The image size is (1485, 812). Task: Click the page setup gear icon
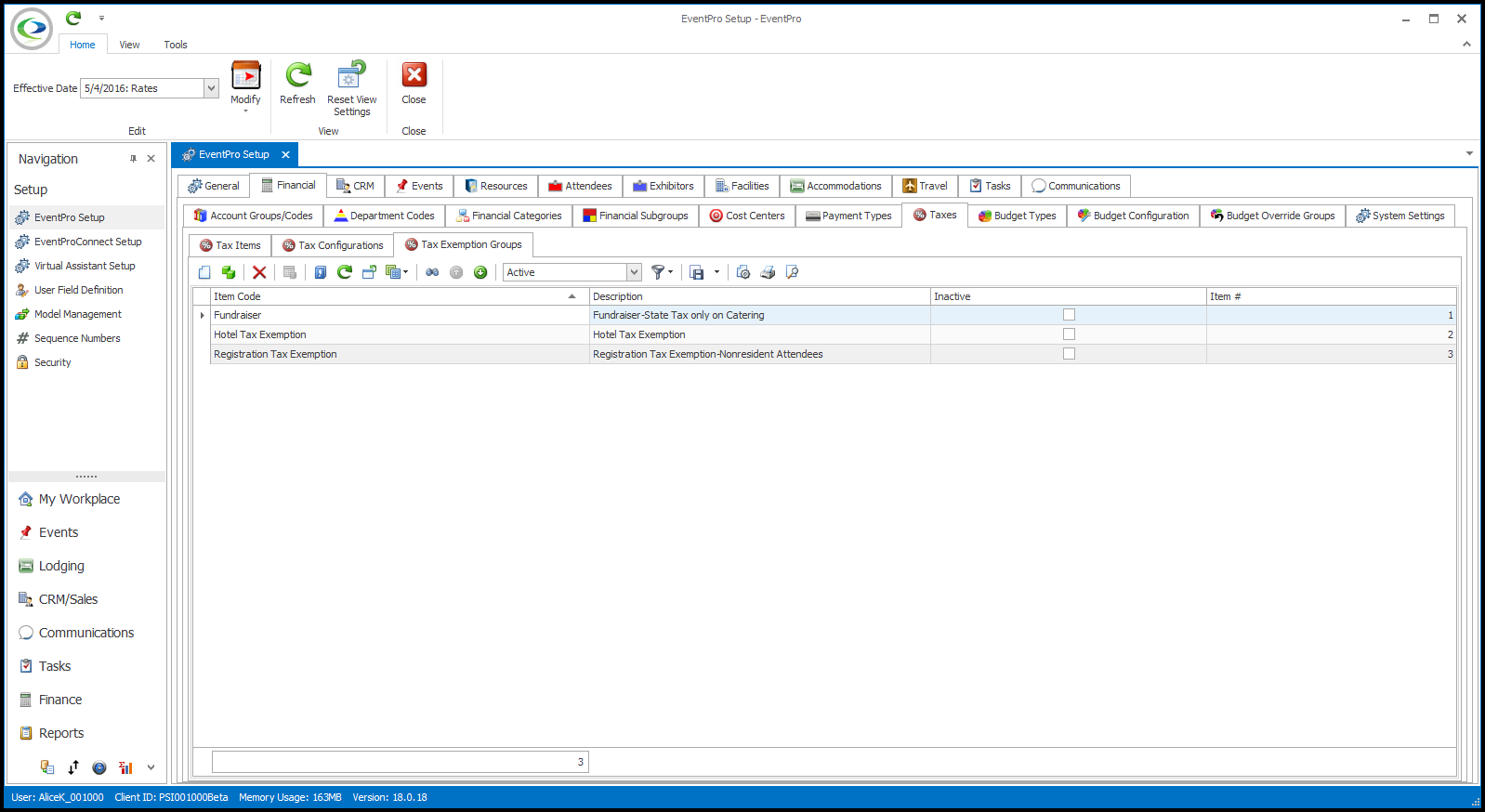click(743, 272)
